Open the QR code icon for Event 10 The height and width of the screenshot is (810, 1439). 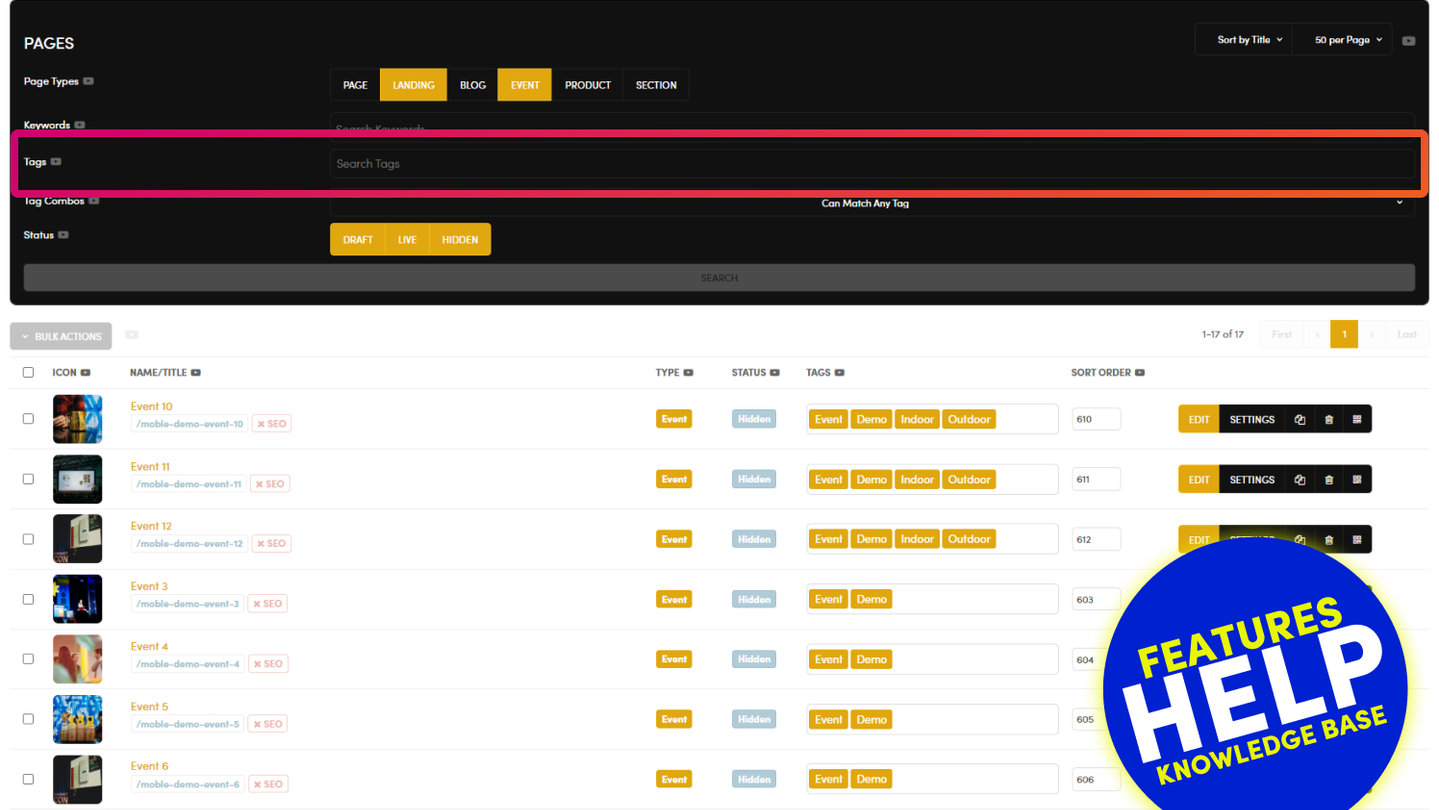[1357, 420]
